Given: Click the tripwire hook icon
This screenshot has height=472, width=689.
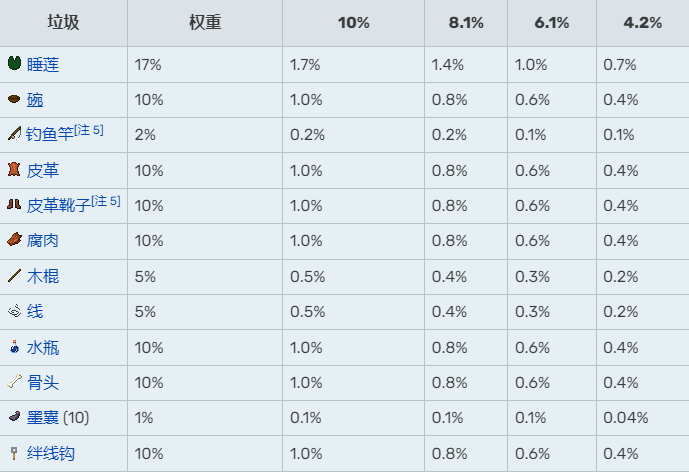Looking at the screenshot, I should pyautogui.click(x=14, y=453).
